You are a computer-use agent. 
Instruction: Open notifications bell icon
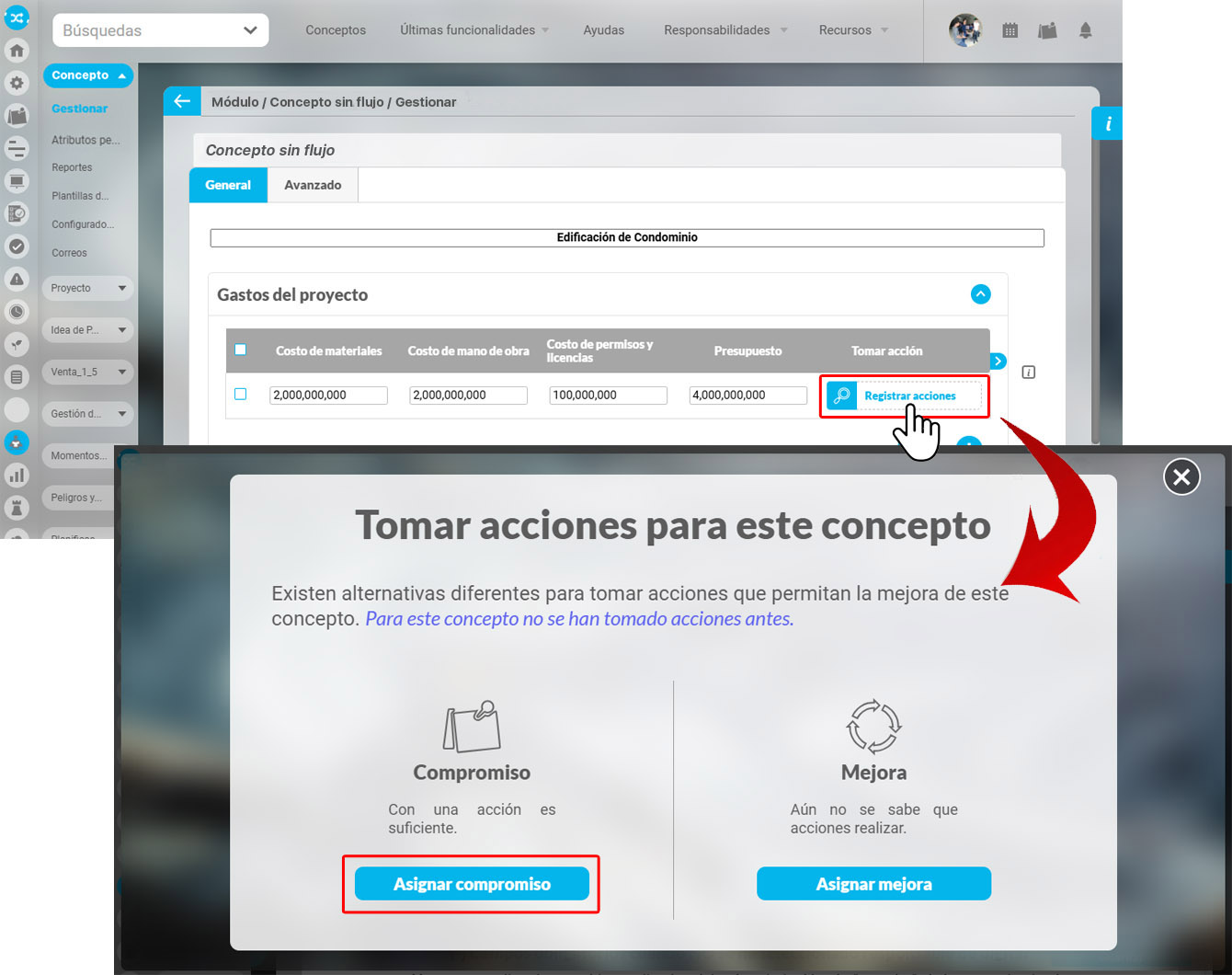[1086, 30]
